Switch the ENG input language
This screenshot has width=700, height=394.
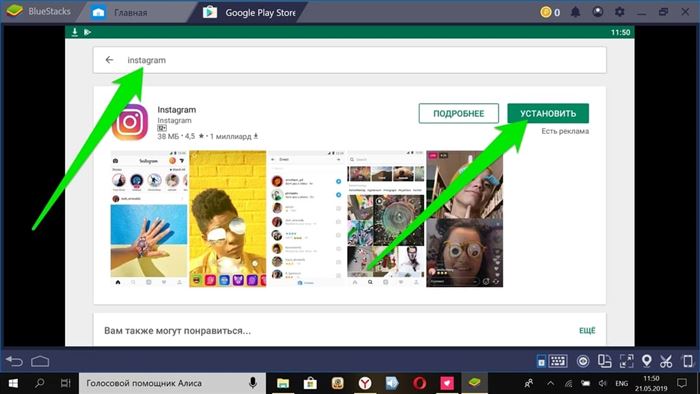pos(621,383)
